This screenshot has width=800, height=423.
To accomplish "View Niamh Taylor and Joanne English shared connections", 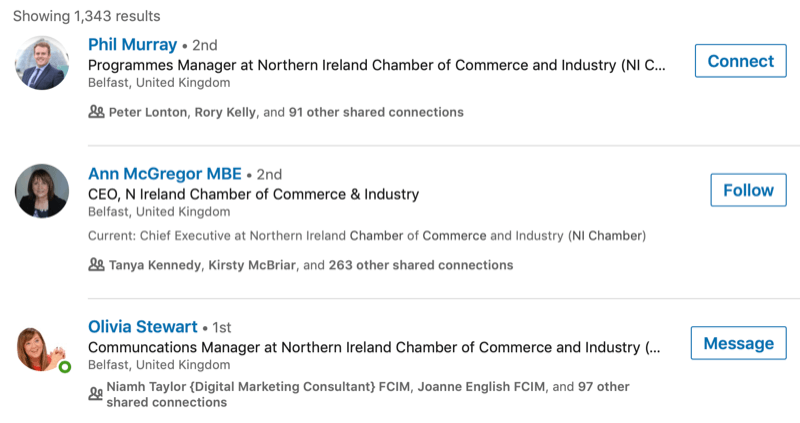I will click(x=367, y=394).
